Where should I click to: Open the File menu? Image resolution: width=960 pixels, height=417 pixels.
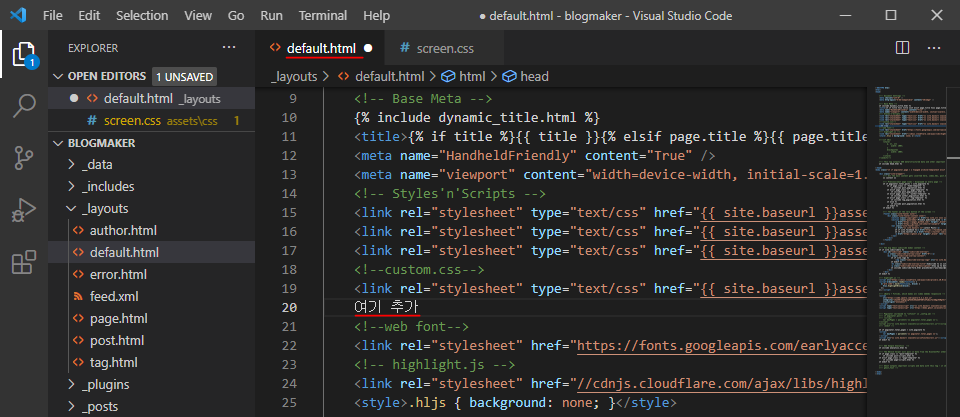pos(53,15)
